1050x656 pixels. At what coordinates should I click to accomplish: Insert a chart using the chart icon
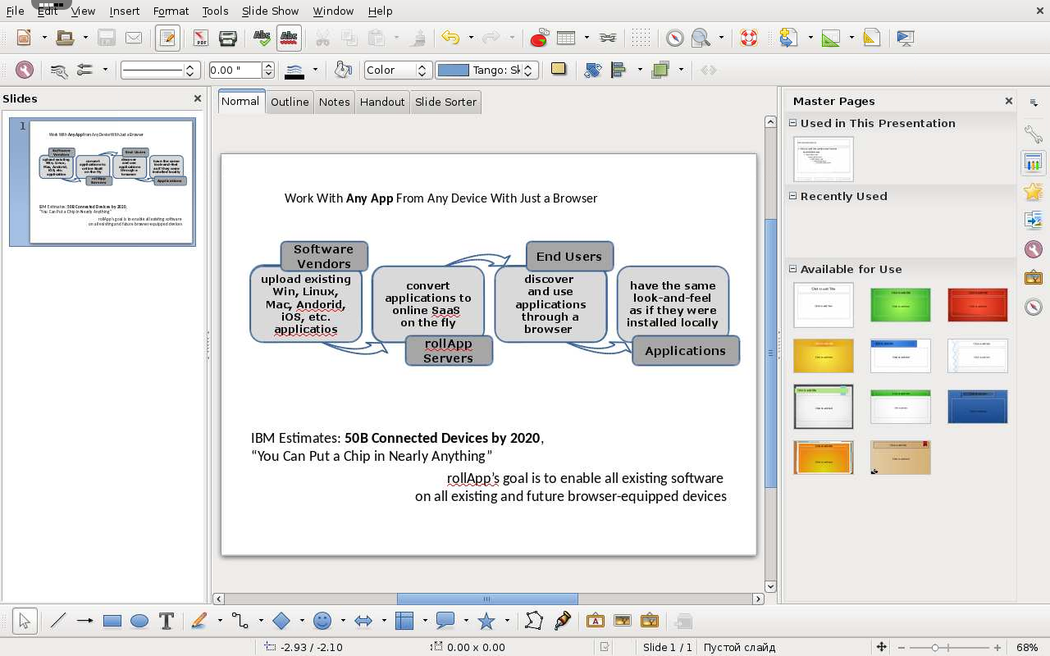coord(539,38)
